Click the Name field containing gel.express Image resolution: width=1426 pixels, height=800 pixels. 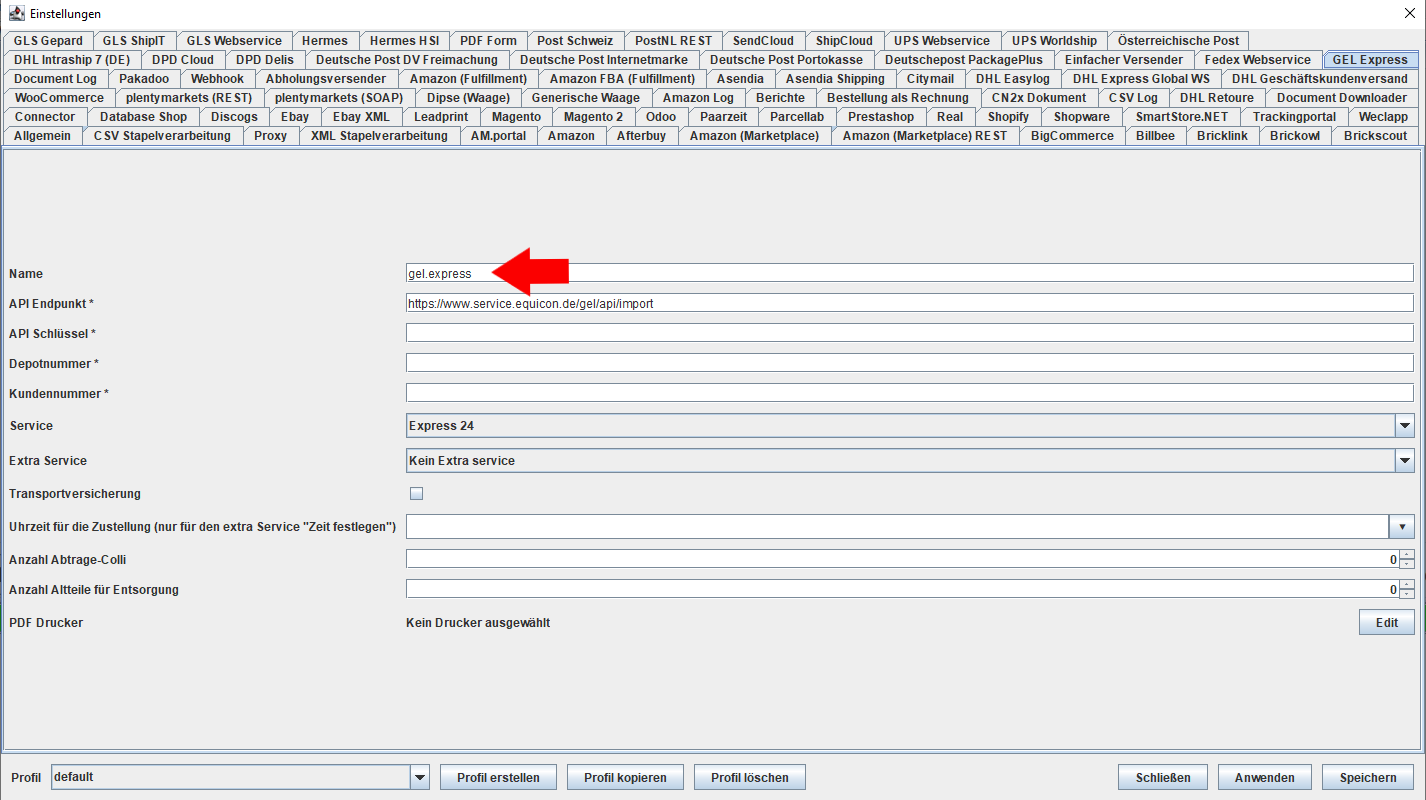click(910, 273)
